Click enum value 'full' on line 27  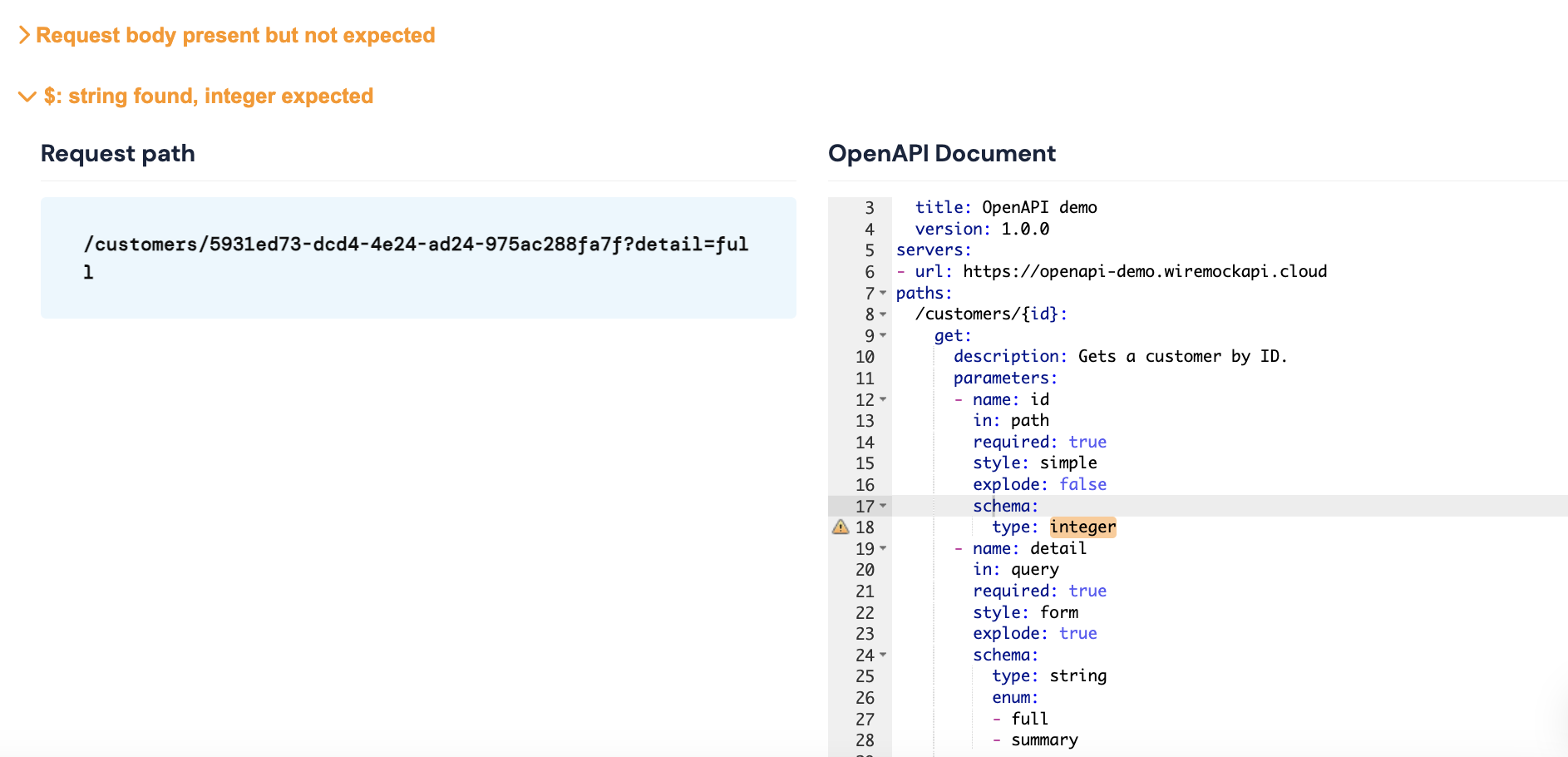[x=1029, y=719]
